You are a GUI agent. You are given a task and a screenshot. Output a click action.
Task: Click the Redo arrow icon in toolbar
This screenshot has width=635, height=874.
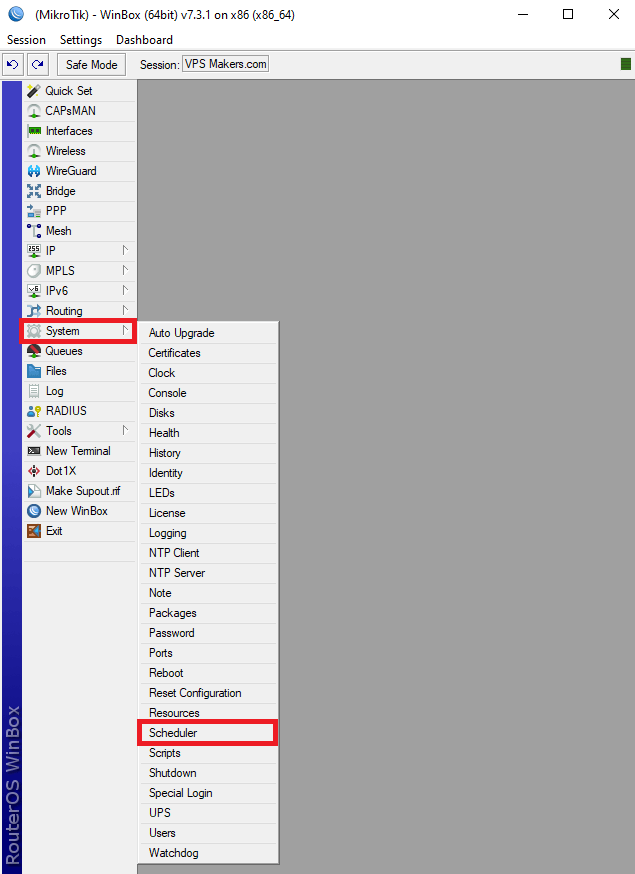pyautogui.click(x=37, y=65)
